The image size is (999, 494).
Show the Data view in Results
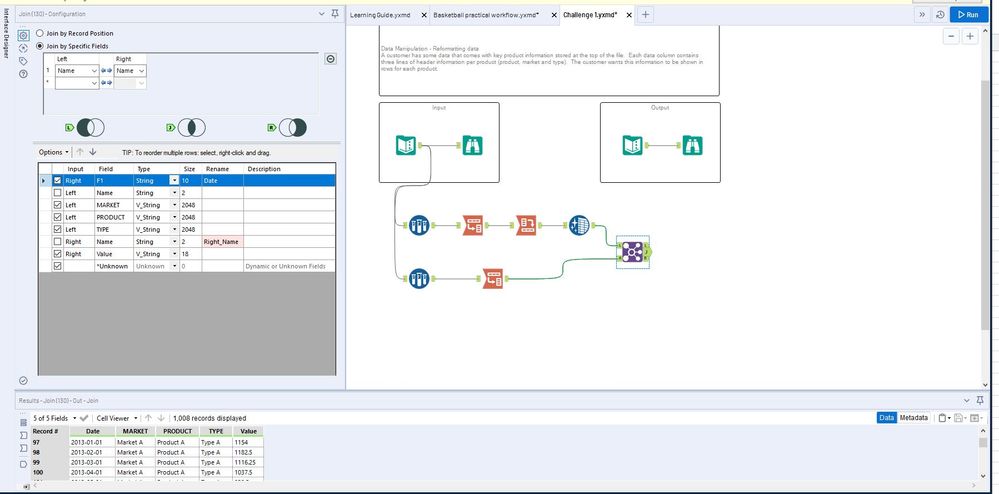pyautogui.click(x=886, y=418)
